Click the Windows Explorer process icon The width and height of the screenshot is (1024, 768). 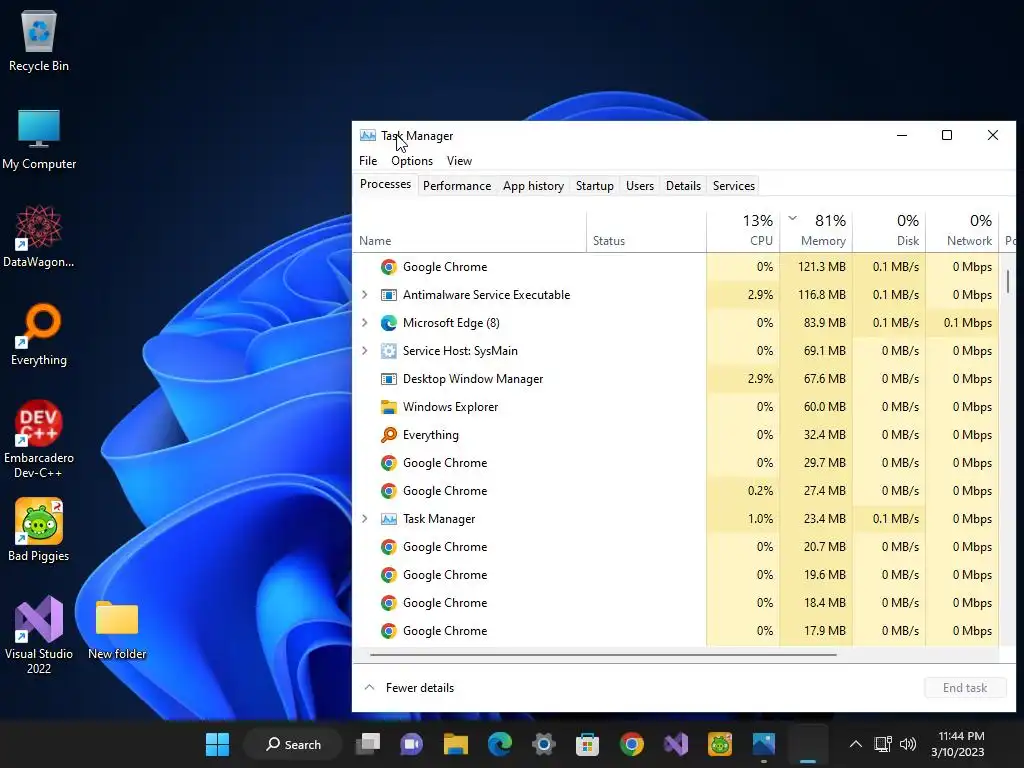(389, 407)
